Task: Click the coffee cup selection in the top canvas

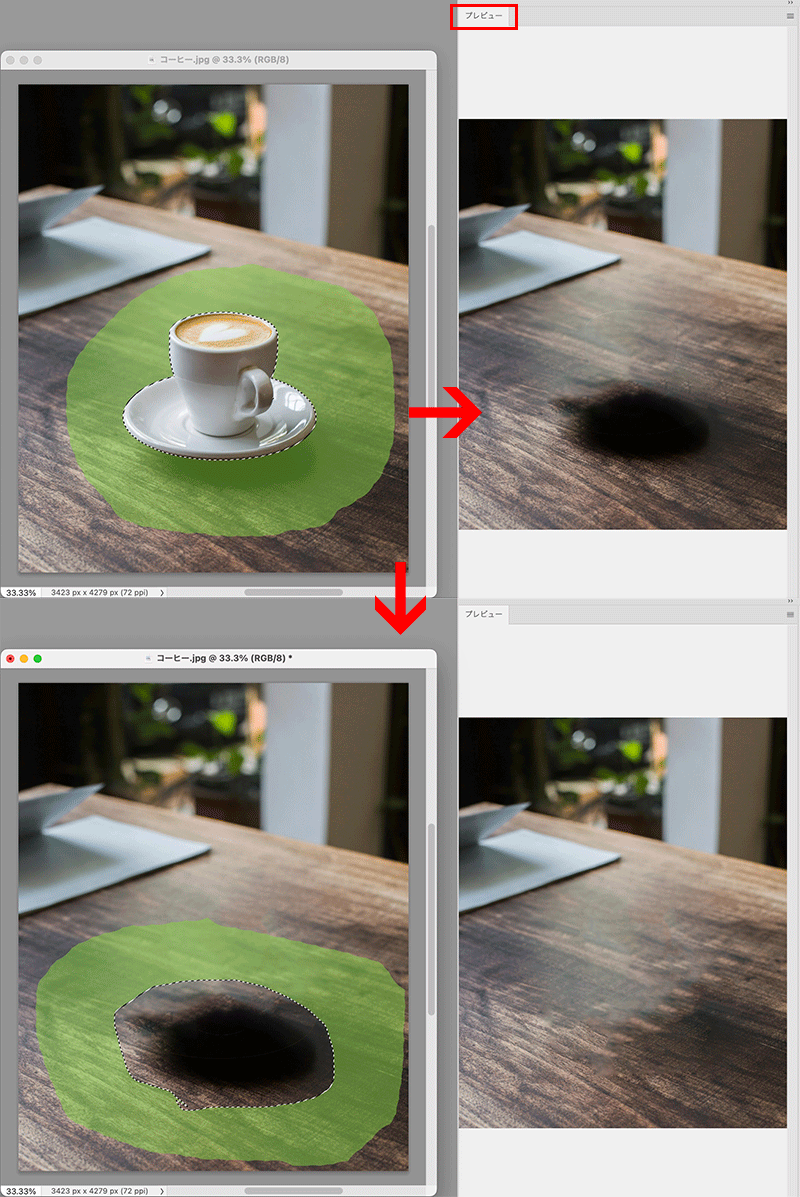Action: pos(220,380)
